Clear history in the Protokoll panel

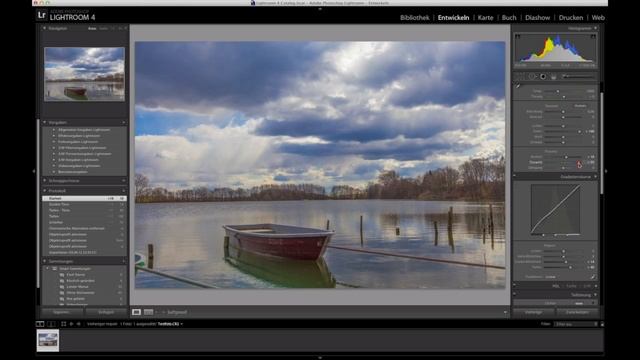click(x=124, y=191)
